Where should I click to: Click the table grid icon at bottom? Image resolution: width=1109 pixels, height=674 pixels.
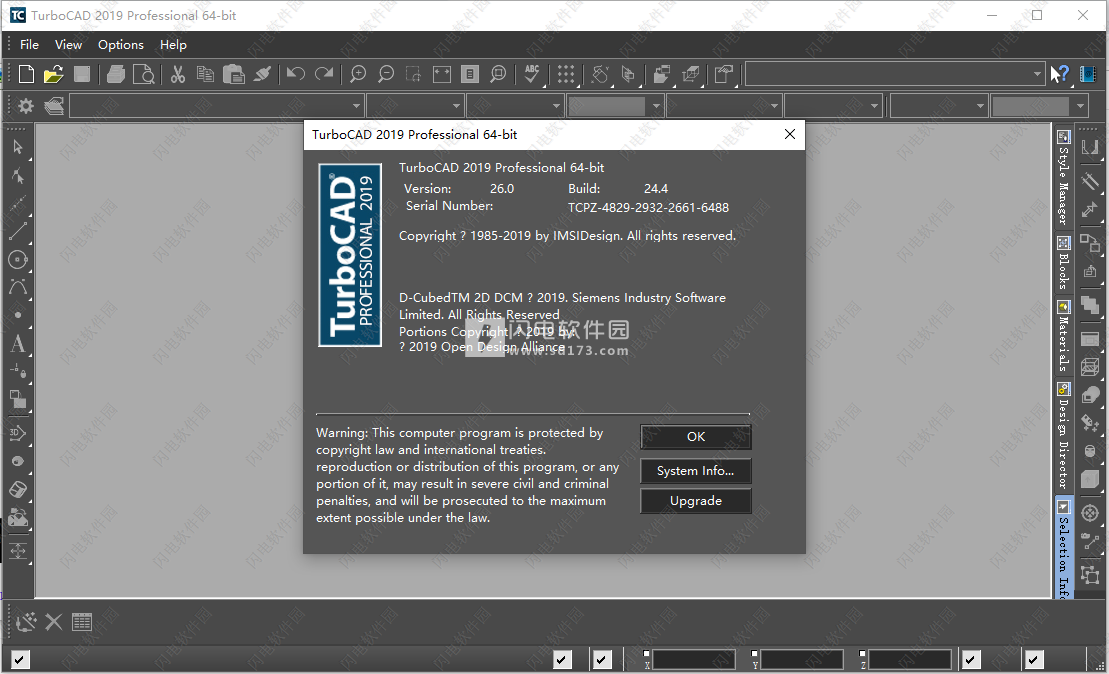tap(82, 622)
